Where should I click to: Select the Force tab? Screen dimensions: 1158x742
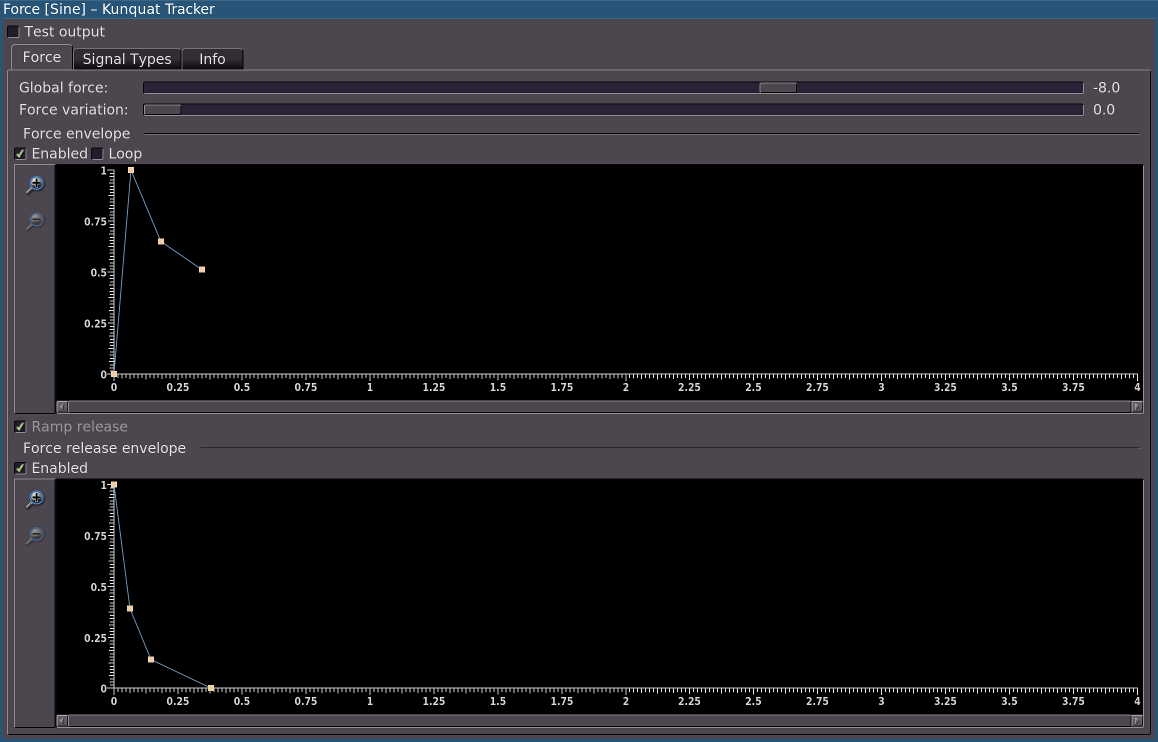[x=41, y=57]
